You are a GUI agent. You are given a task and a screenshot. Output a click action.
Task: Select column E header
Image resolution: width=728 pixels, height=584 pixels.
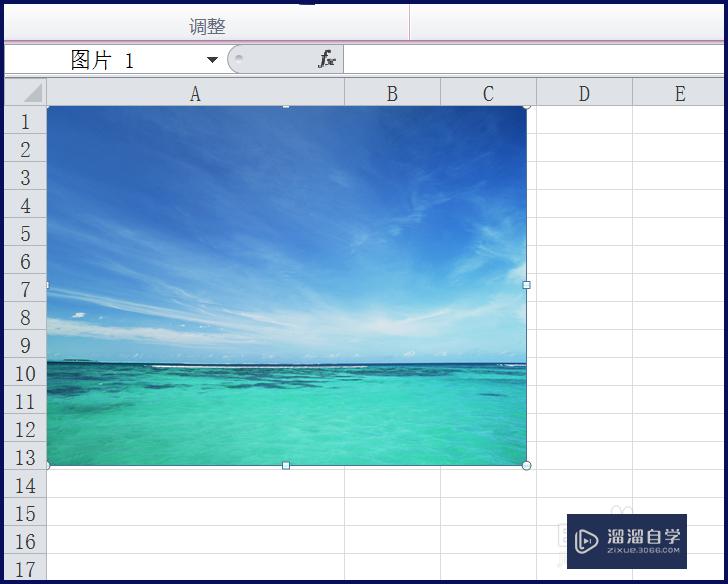pyautogui.click(x=678, y=92)
